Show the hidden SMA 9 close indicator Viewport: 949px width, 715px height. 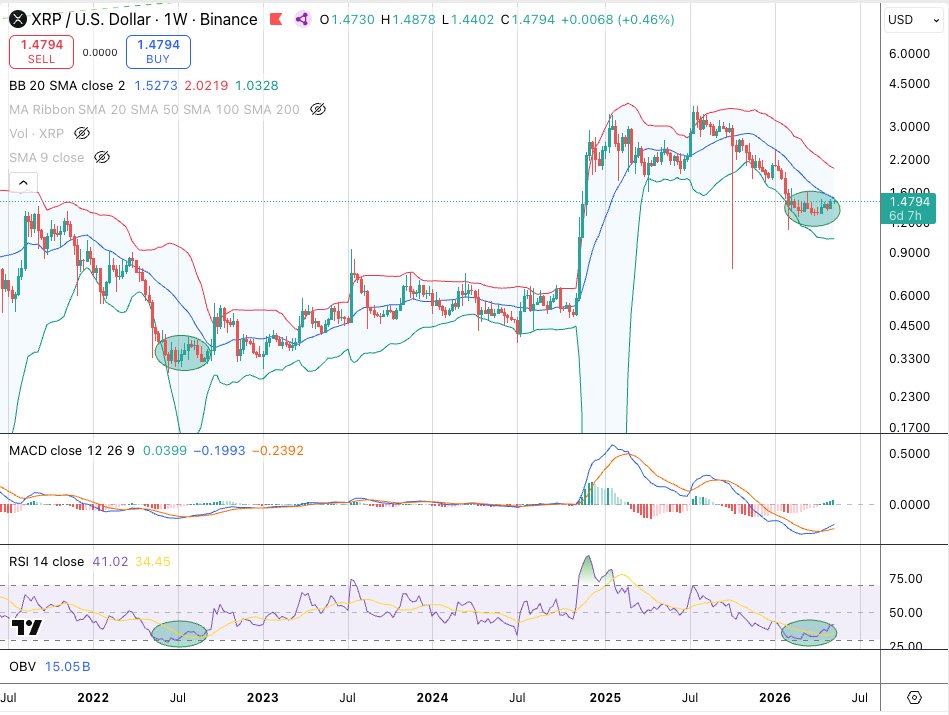(x=102, y=157)
